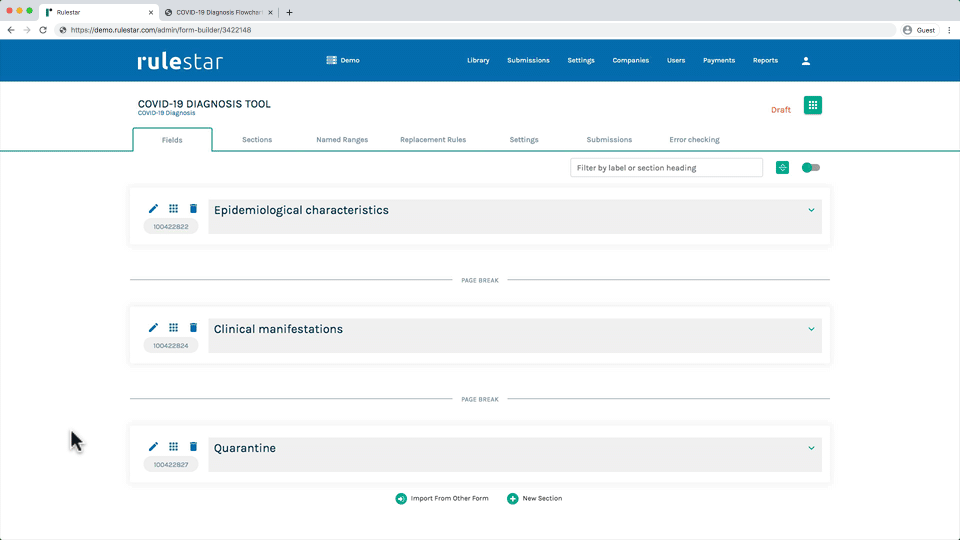Click section ID badge 100422822
This screenshot has height=540, width=960.
pos(171,227)
